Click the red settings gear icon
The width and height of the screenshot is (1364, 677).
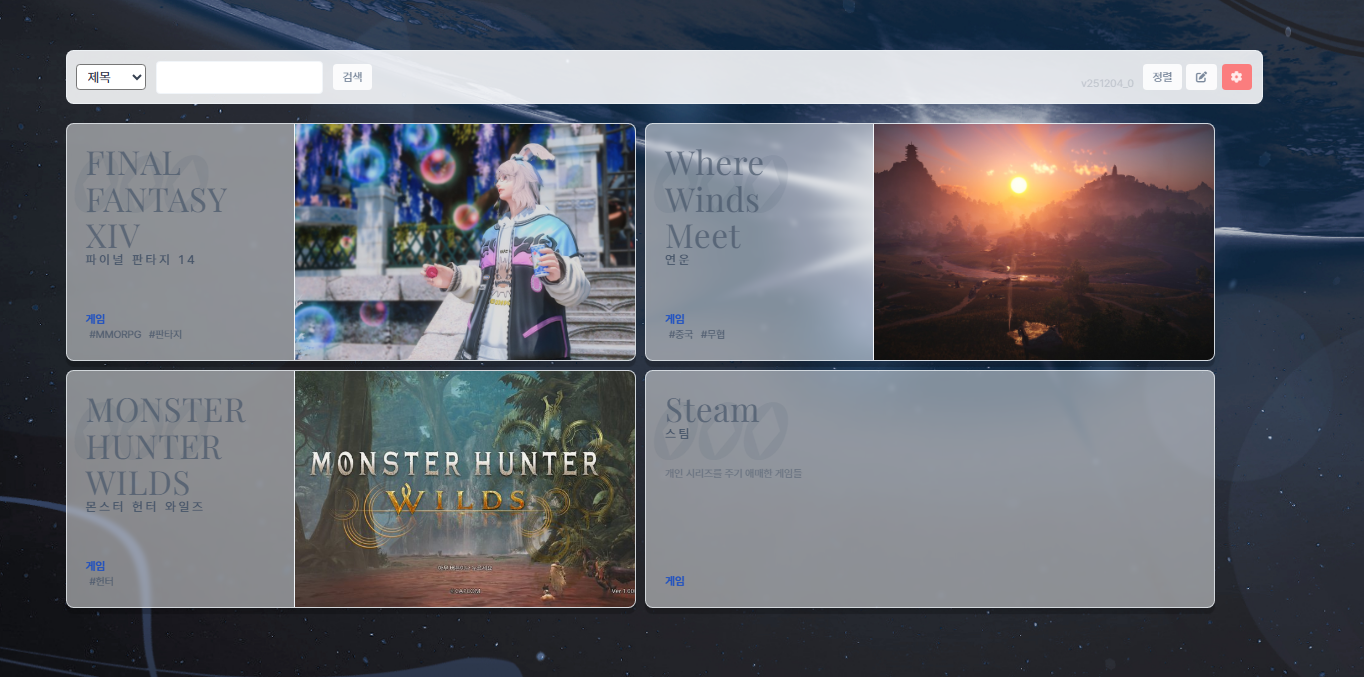(1236, 77)
